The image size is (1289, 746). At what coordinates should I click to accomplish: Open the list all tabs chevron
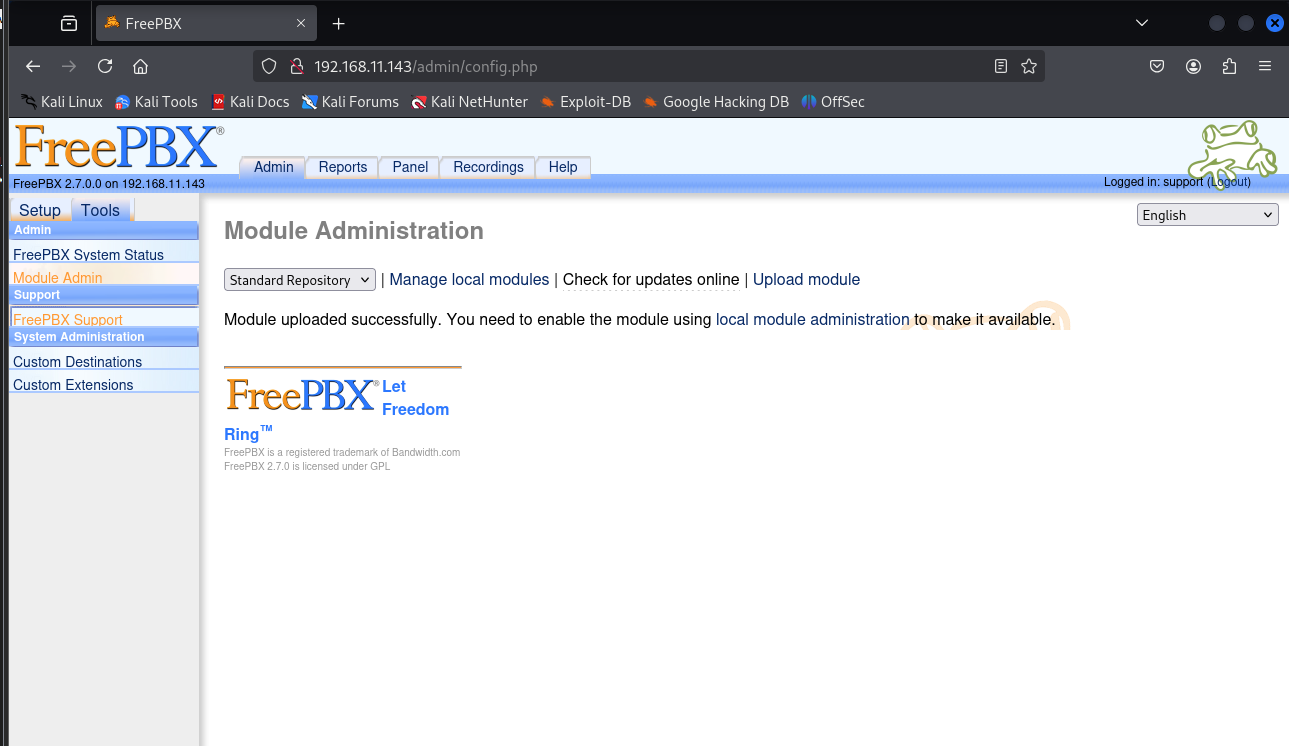point(1142,24)
